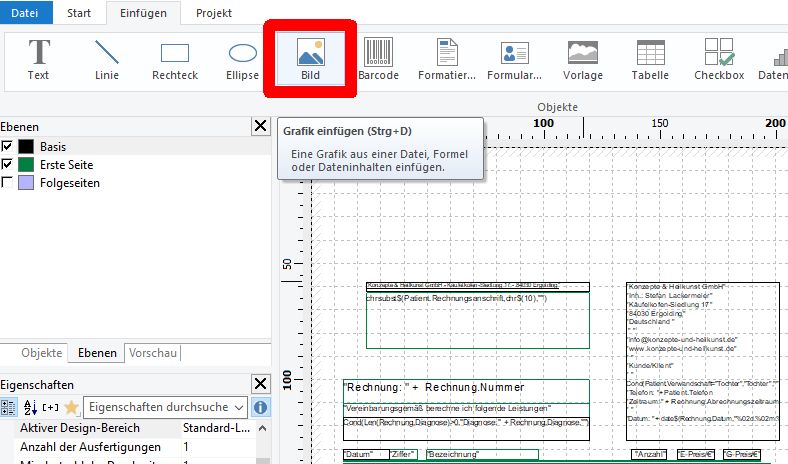
Task: Add a Vorlage template object
Action: tap(583, 58)
